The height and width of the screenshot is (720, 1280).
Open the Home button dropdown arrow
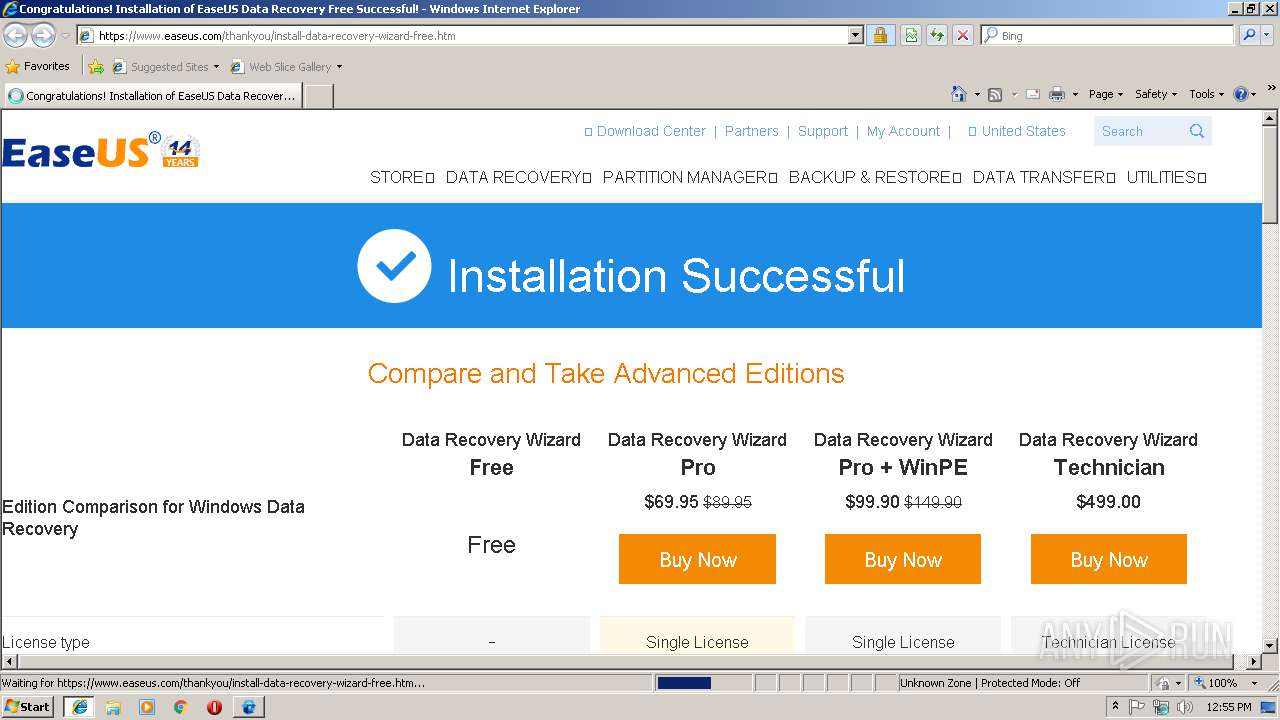coord(976,94)
